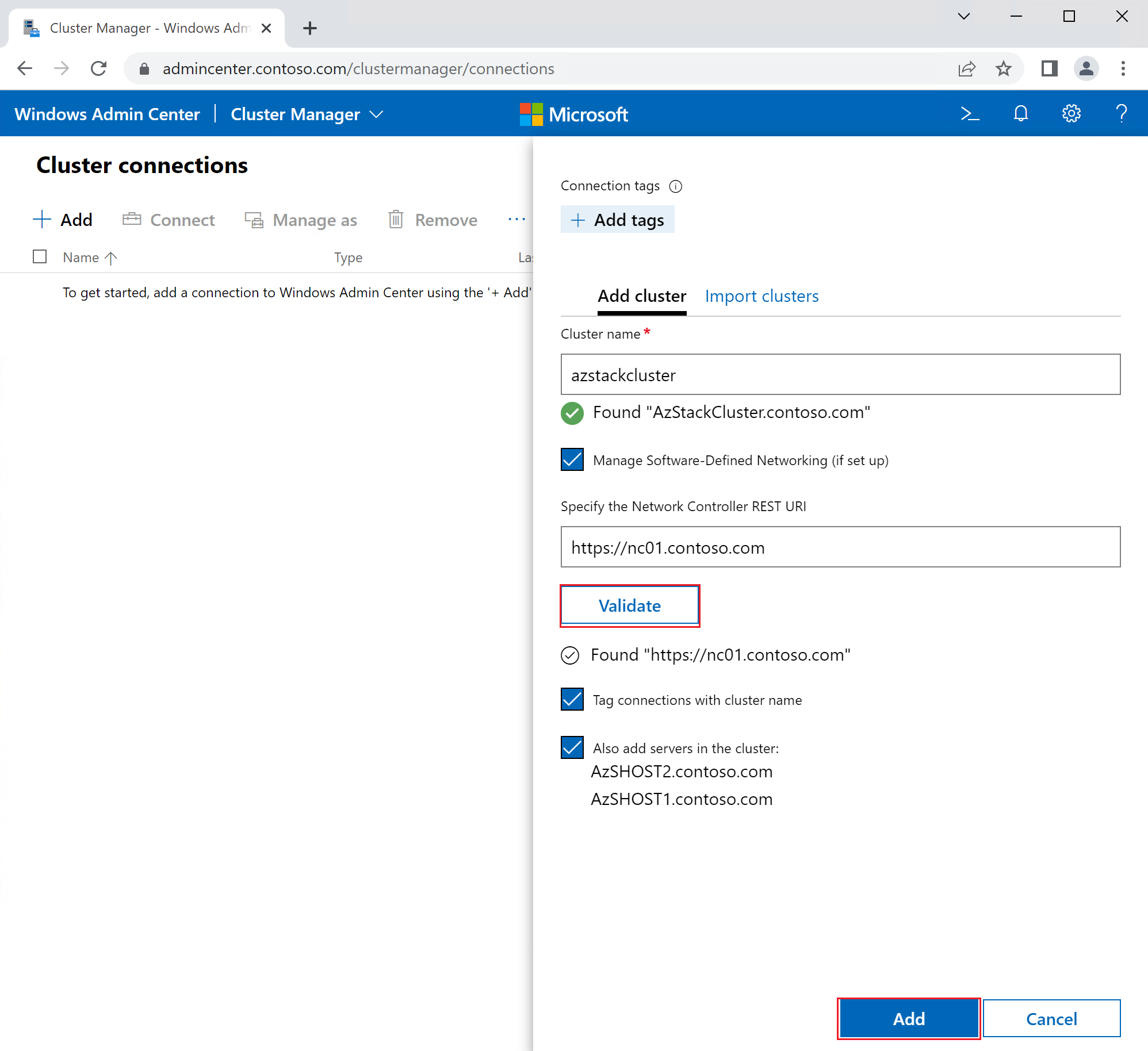
Task: Click the site lock icon in address bar
Action: 144,69
